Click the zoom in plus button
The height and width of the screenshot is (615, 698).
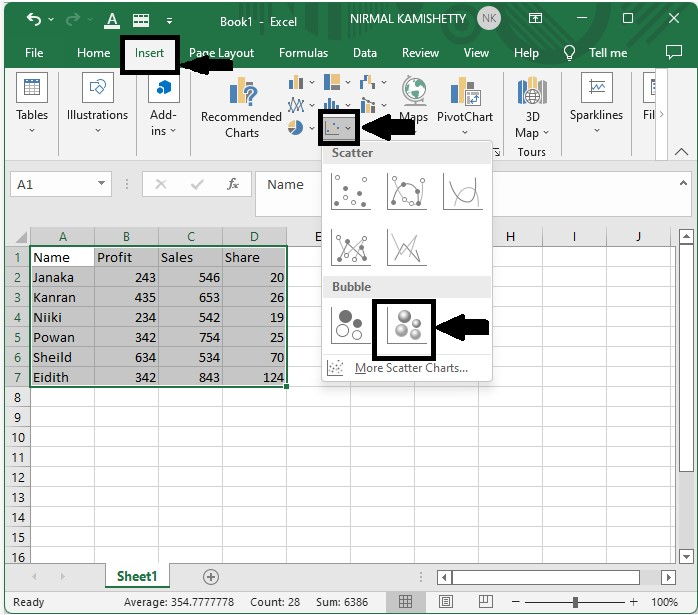click(633, 602)
